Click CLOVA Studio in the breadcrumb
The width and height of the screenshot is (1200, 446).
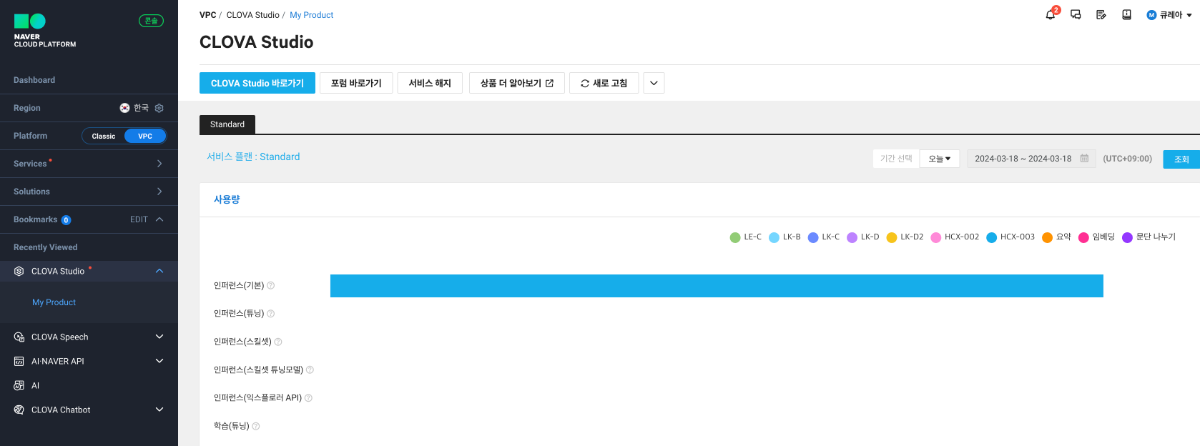tap(252, 15)
